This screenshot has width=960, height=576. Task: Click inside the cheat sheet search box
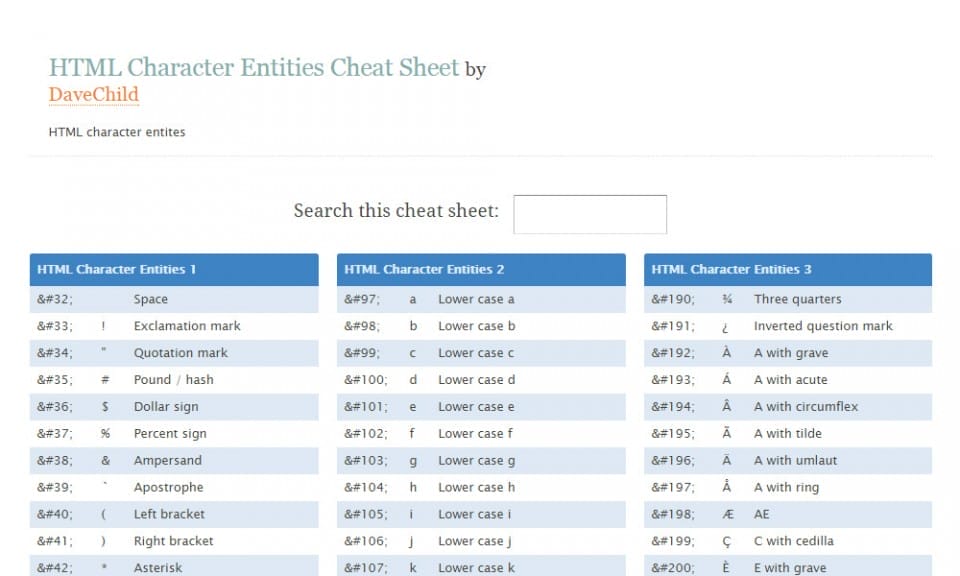pyautogui.click(x=589, y=213)
